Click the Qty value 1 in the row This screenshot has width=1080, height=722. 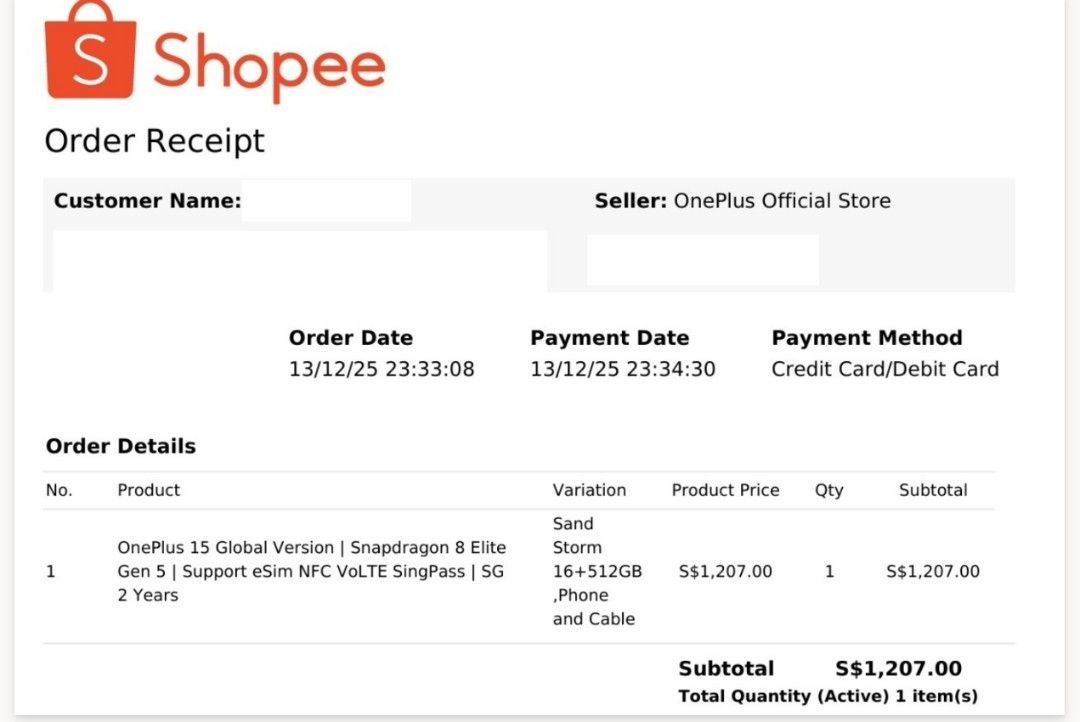(x=829, y=572)
